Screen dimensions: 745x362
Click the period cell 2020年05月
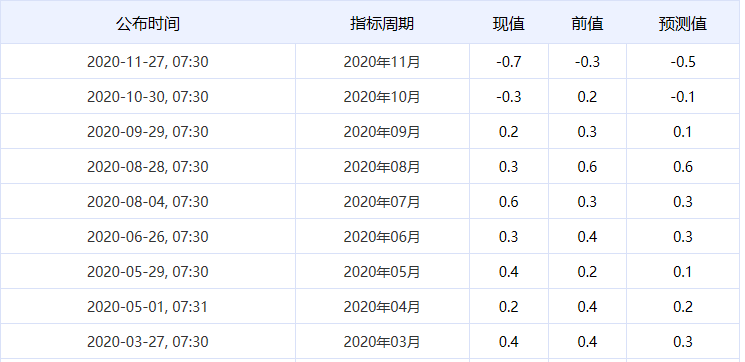click(x=382, y=272)
